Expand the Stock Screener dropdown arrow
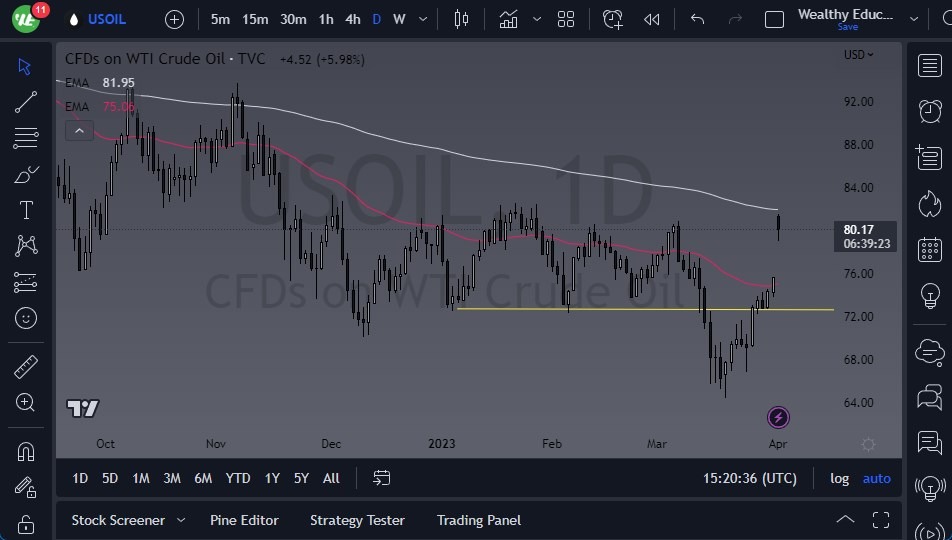 (181, 520)
